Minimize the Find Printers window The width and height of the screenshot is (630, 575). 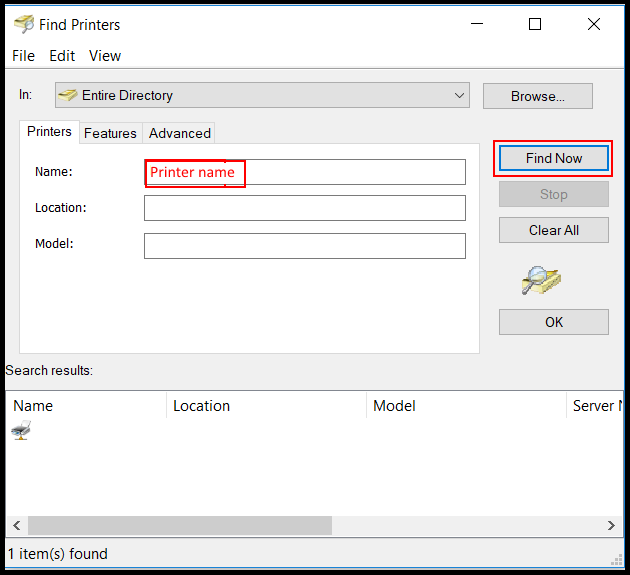pos(477,24)
